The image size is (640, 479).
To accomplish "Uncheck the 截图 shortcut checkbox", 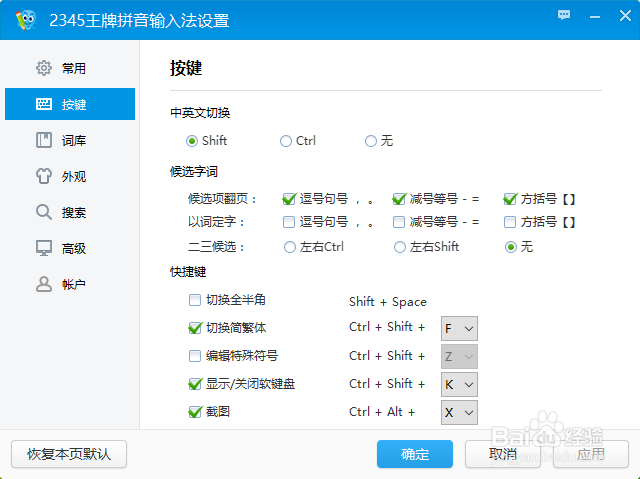I will pos(195,411).
